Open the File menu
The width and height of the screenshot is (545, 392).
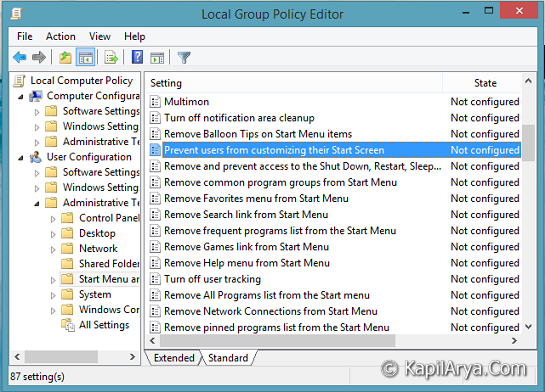tap(25, 36)
